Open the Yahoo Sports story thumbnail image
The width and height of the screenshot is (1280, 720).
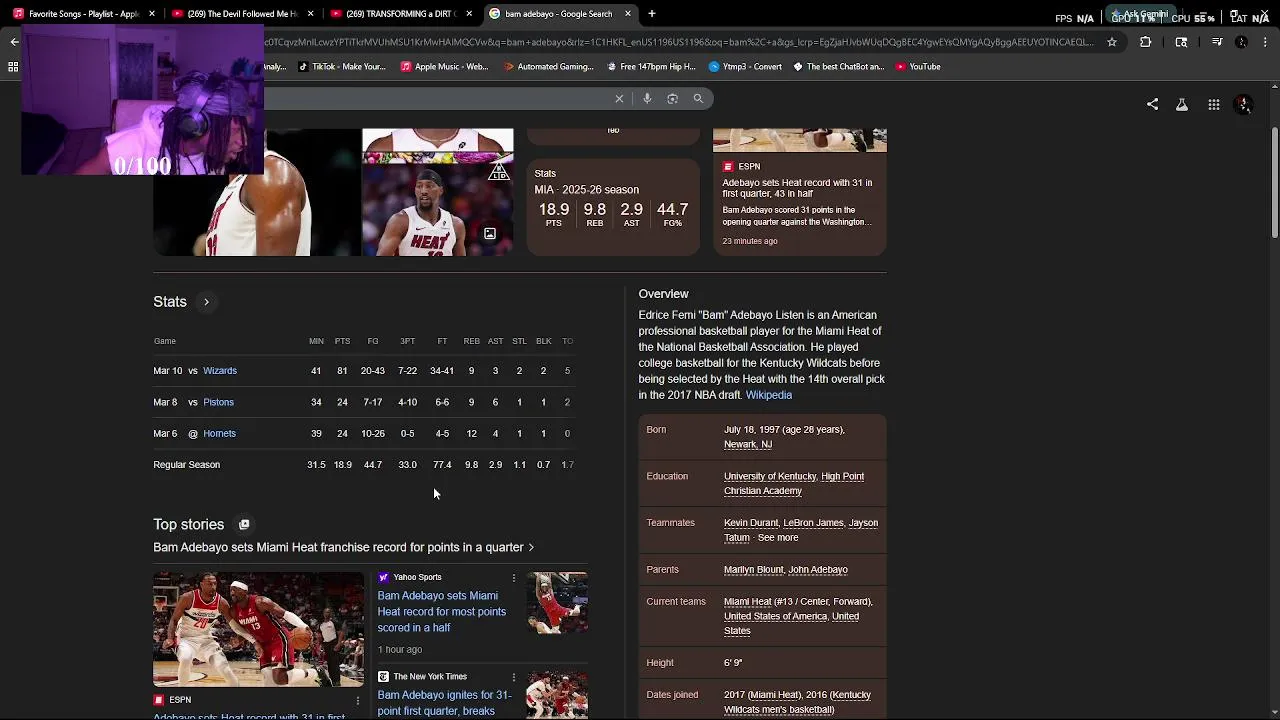[557, 603]
